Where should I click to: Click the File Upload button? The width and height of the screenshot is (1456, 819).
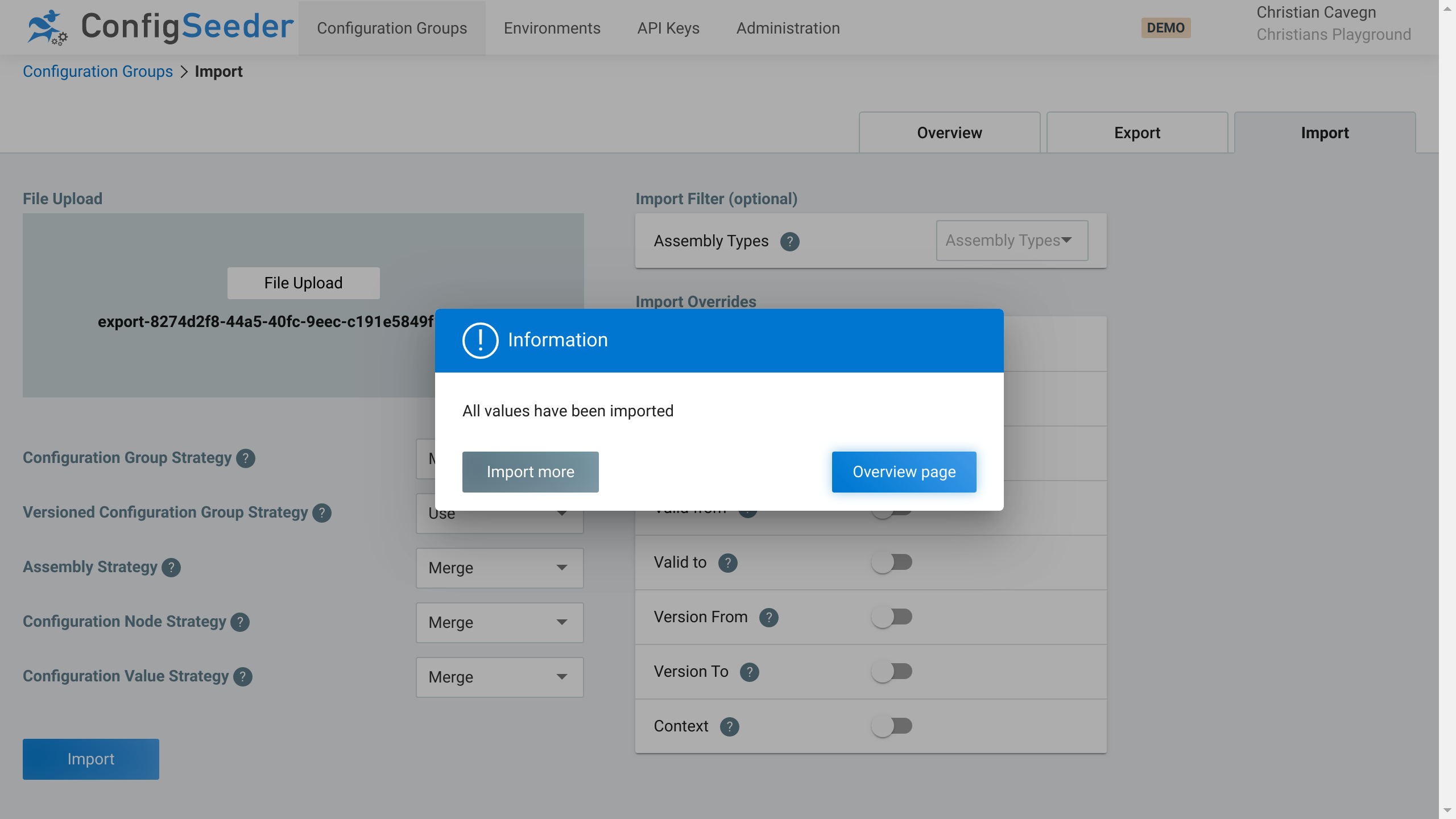(x=303, y=283)
